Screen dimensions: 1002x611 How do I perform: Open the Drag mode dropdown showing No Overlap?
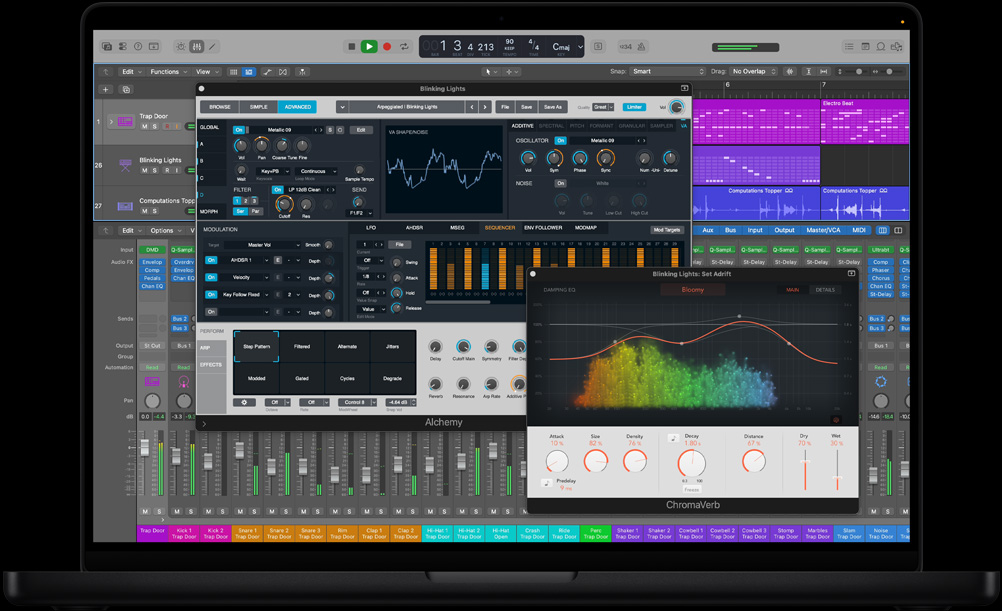[754, 71]
